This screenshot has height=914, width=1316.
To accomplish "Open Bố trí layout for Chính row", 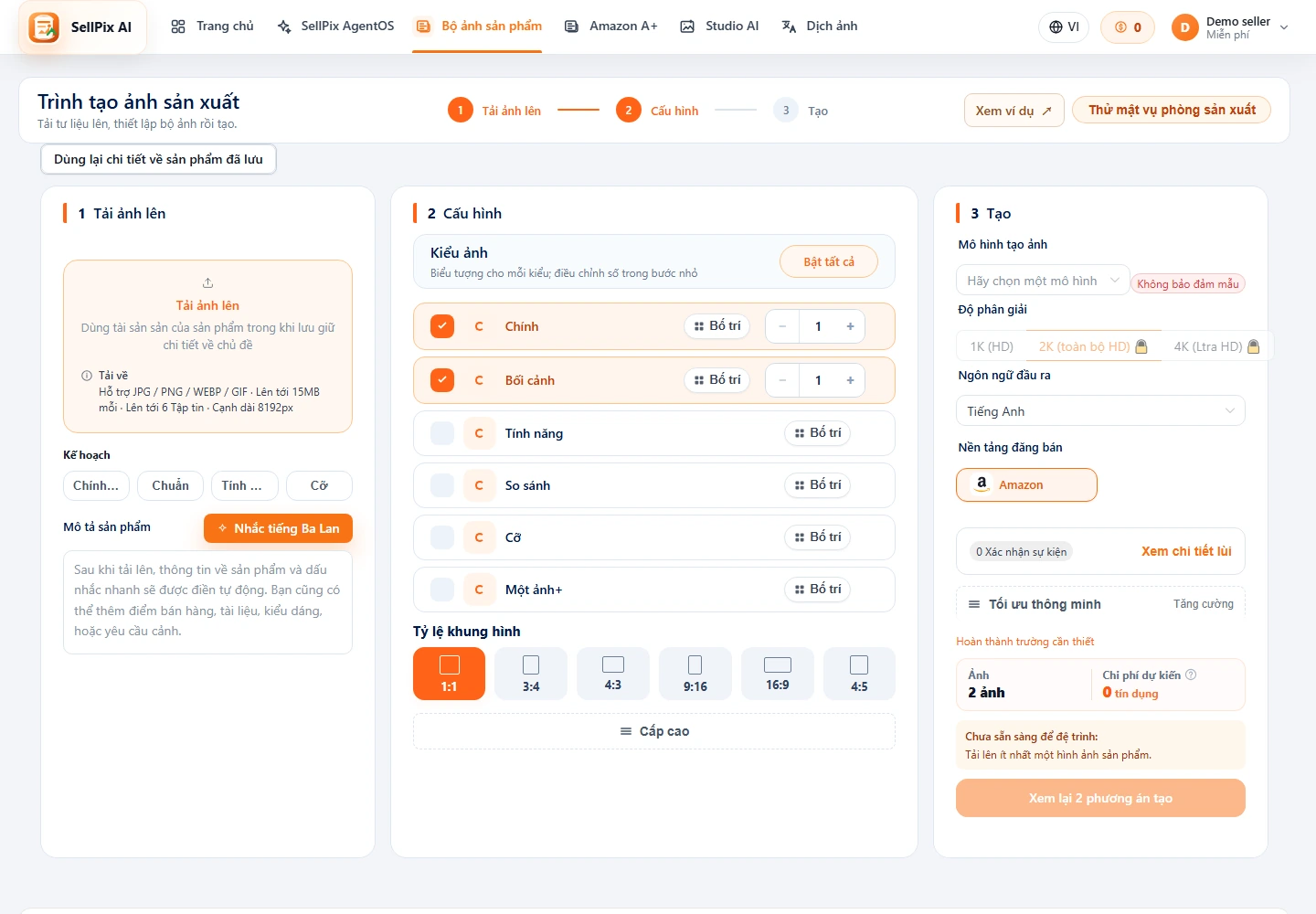I will coord(716,326).
